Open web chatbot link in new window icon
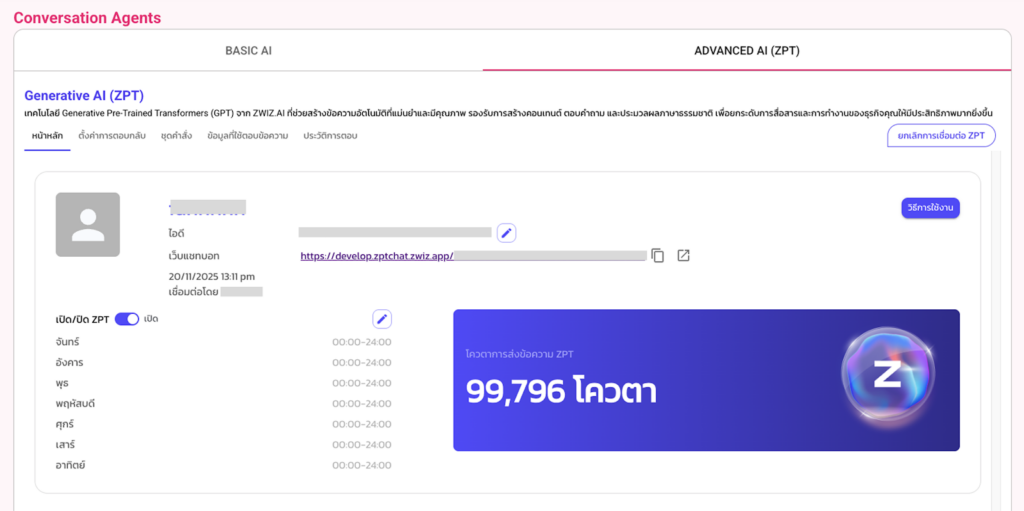This screenshot has width=1024, height=511. [x=683, y=255]
